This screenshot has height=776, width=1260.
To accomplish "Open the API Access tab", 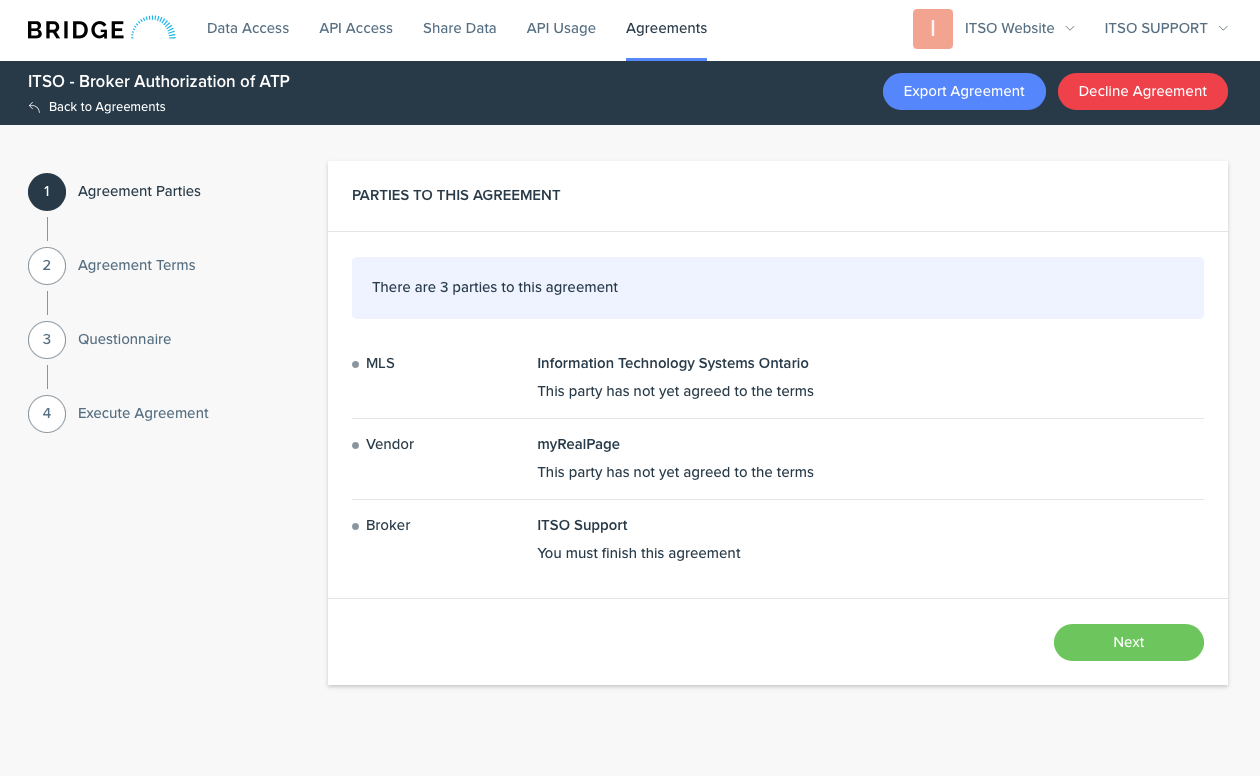I will coord(356,29).
